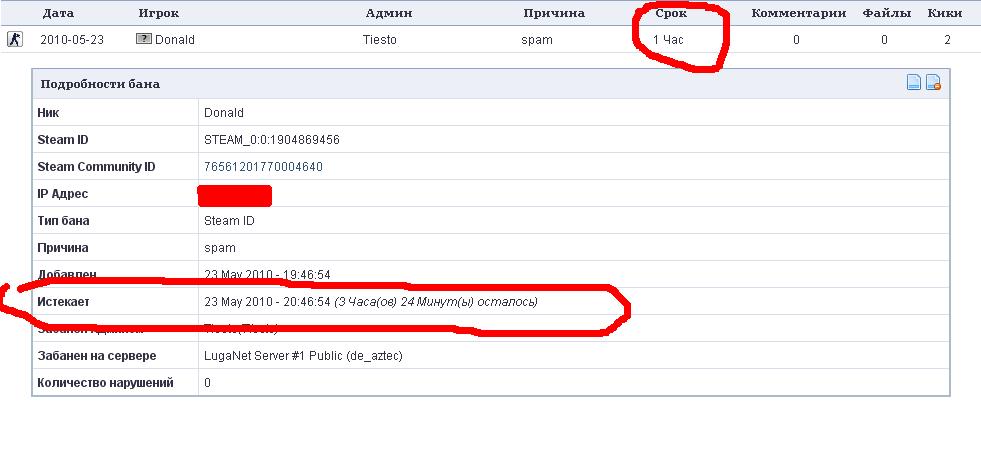Open Steam Community ID link 76561201770004640
The height and width of the screenshot is (450, 981).
pyautogui.click(x=263, y=167)
